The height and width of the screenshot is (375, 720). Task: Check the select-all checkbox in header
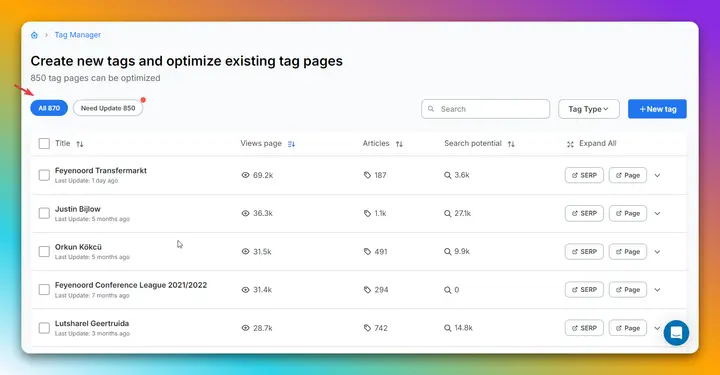(44, 144)
